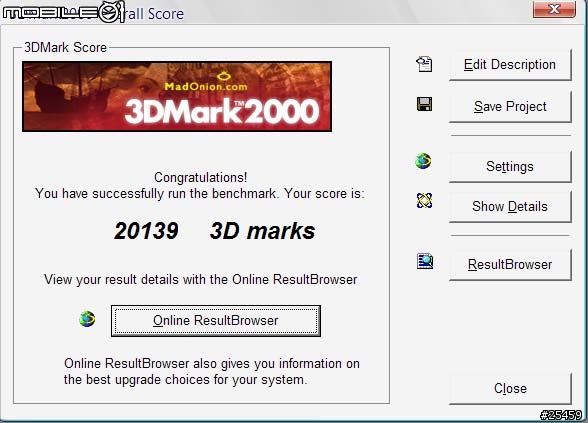Click the atom icon beside Show Details
This screenshot has width=588, height=423.
[424, 200]
